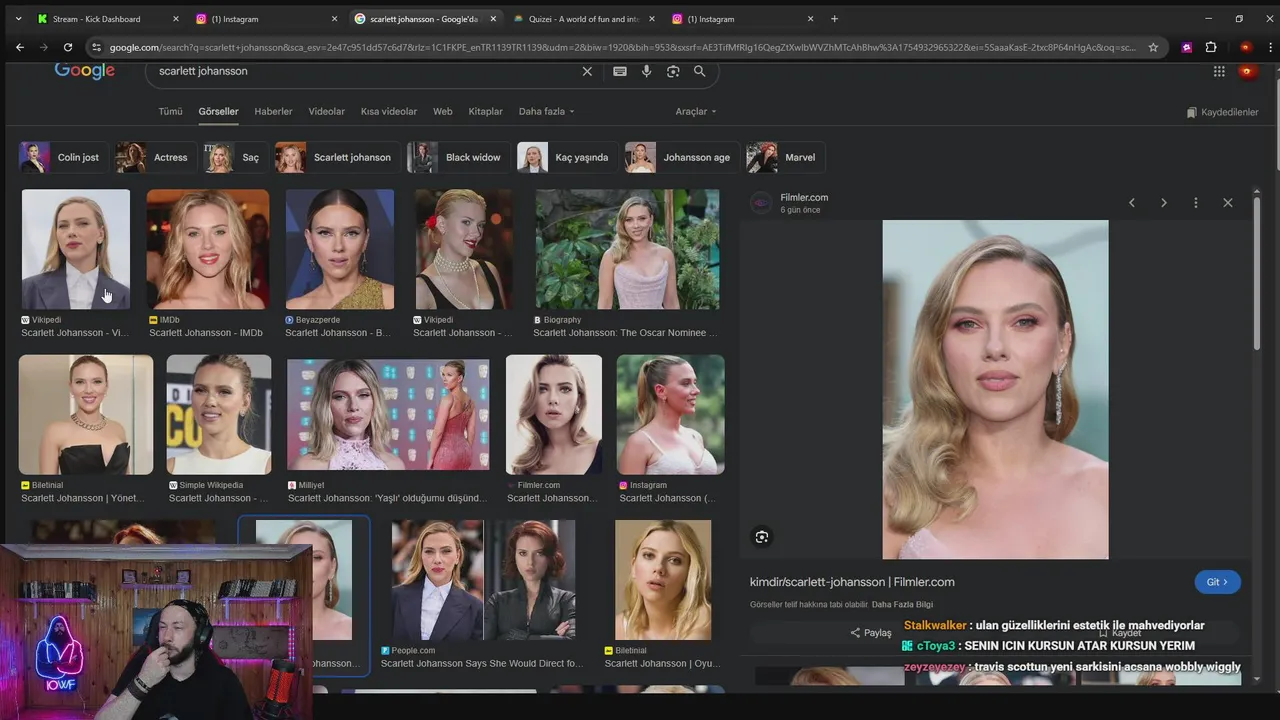Switch to the Quizei tab
1280x720 pixels.
click(584, 19)
